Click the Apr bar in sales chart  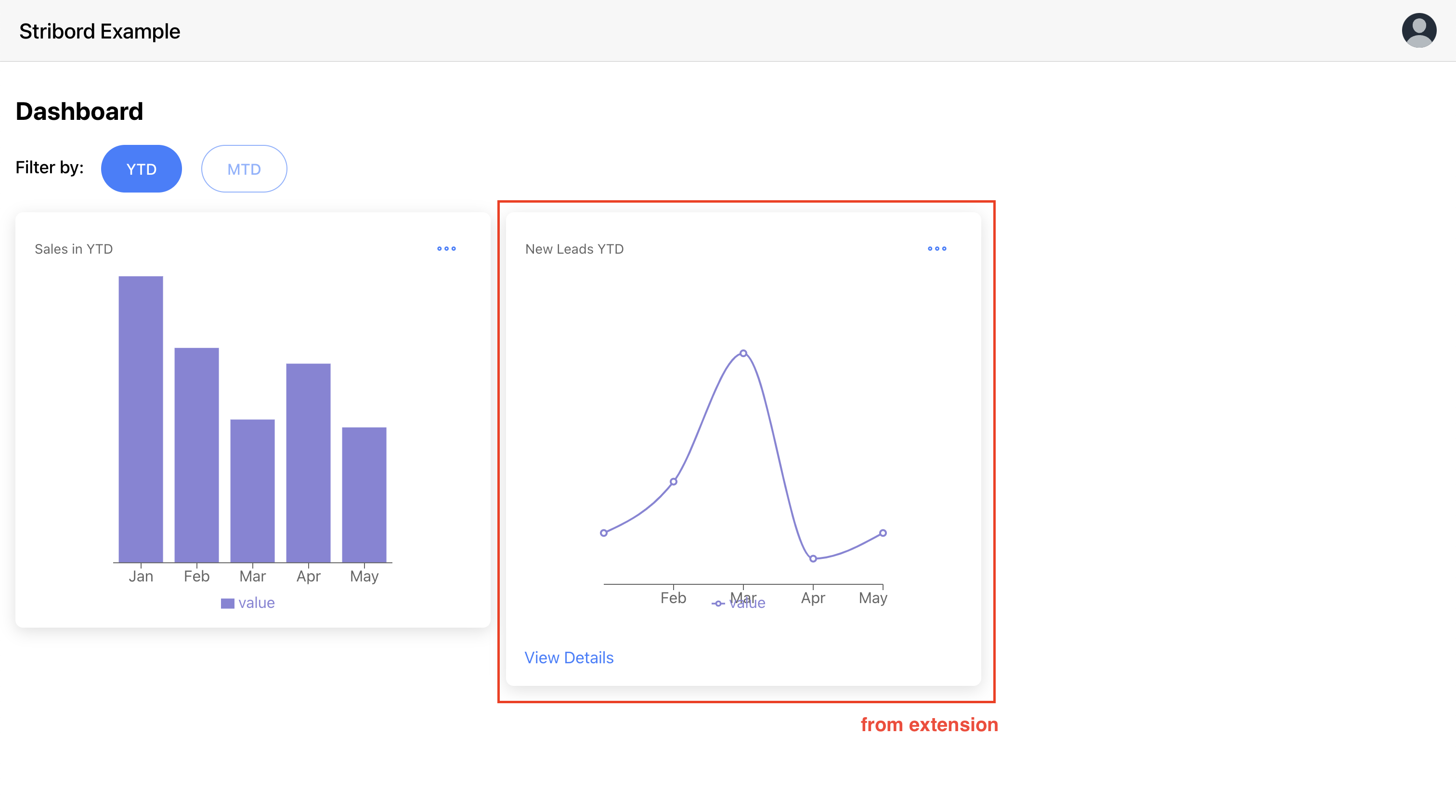308,463
